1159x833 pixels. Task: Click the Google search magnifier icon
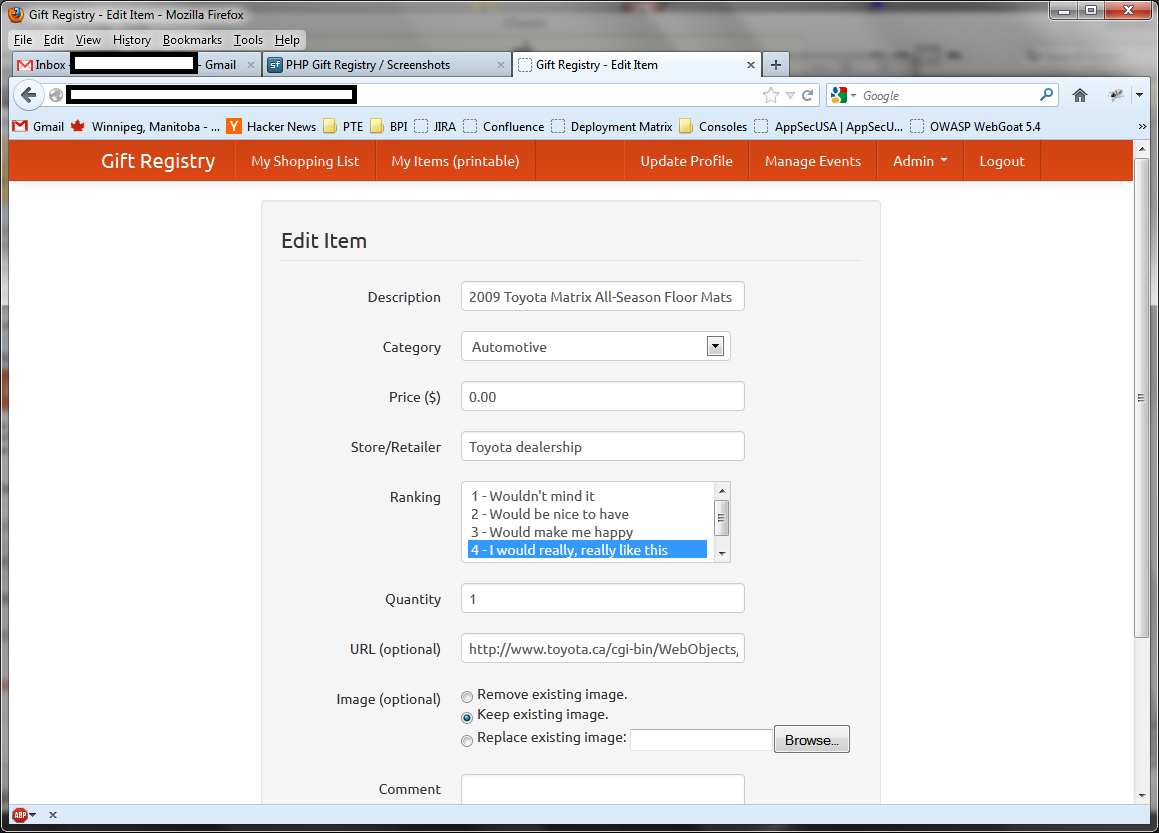1046,95
